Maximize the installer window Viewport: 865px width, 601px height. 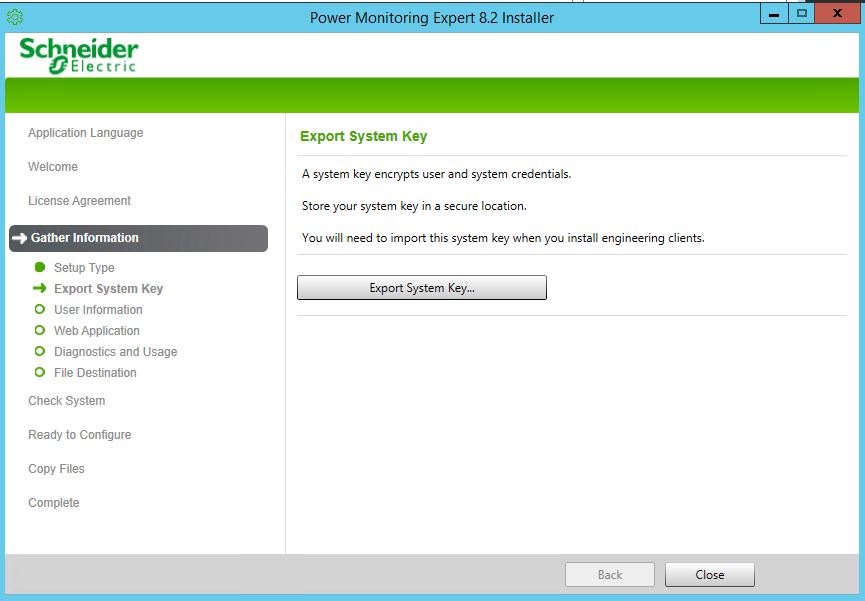pos(801,13)
